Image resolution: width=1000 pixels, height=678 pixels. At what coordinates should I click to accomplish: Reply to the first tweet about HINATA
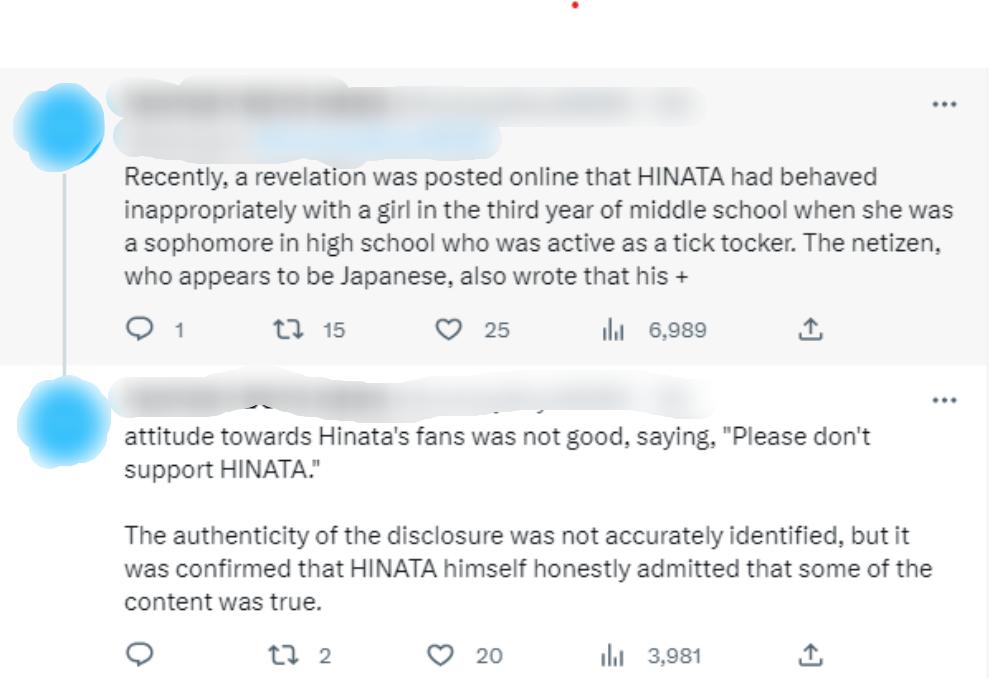(140, 329)
